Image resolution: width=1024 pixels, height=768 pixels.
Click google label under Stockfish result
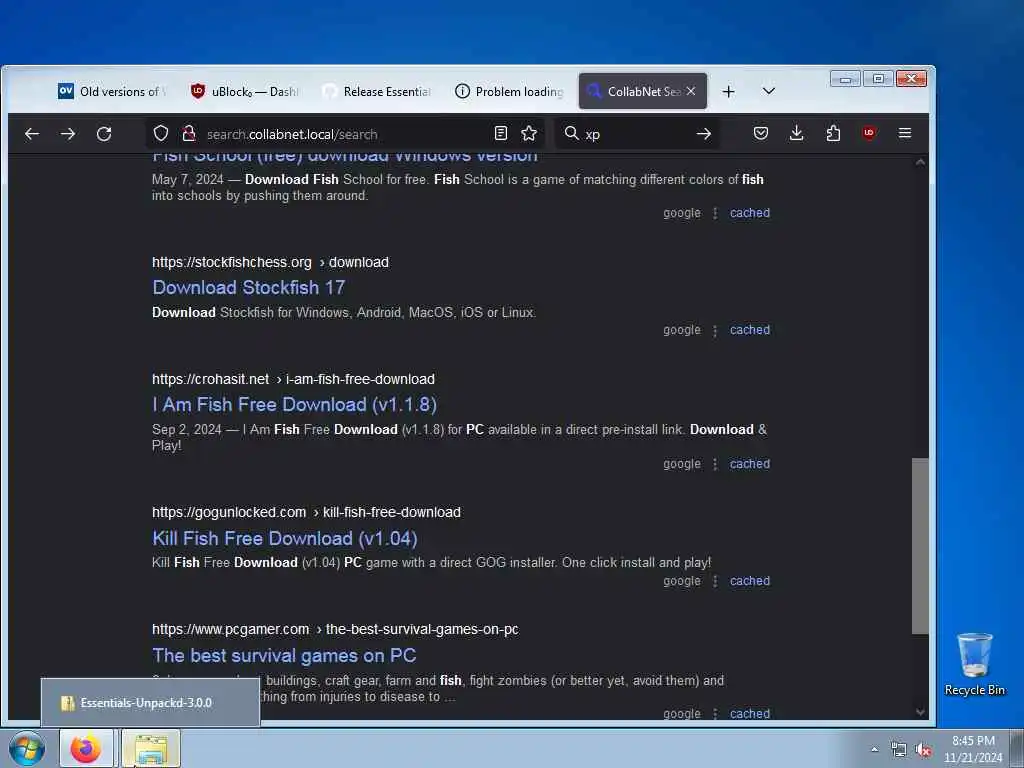coord(682,330)
